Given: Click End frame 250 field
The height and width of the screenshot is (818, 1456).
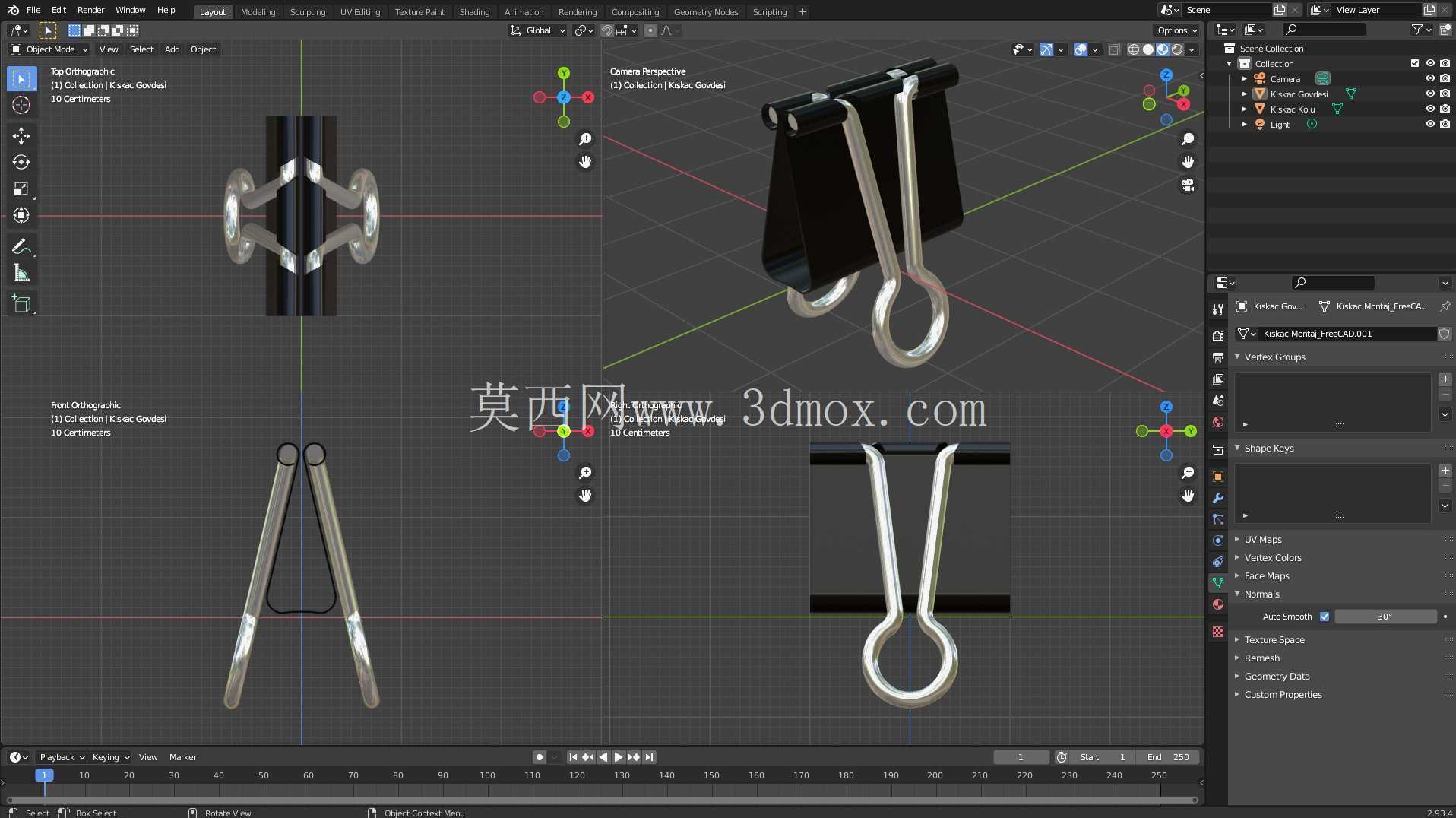Looking at the screenshot, I should [1167, 757].
